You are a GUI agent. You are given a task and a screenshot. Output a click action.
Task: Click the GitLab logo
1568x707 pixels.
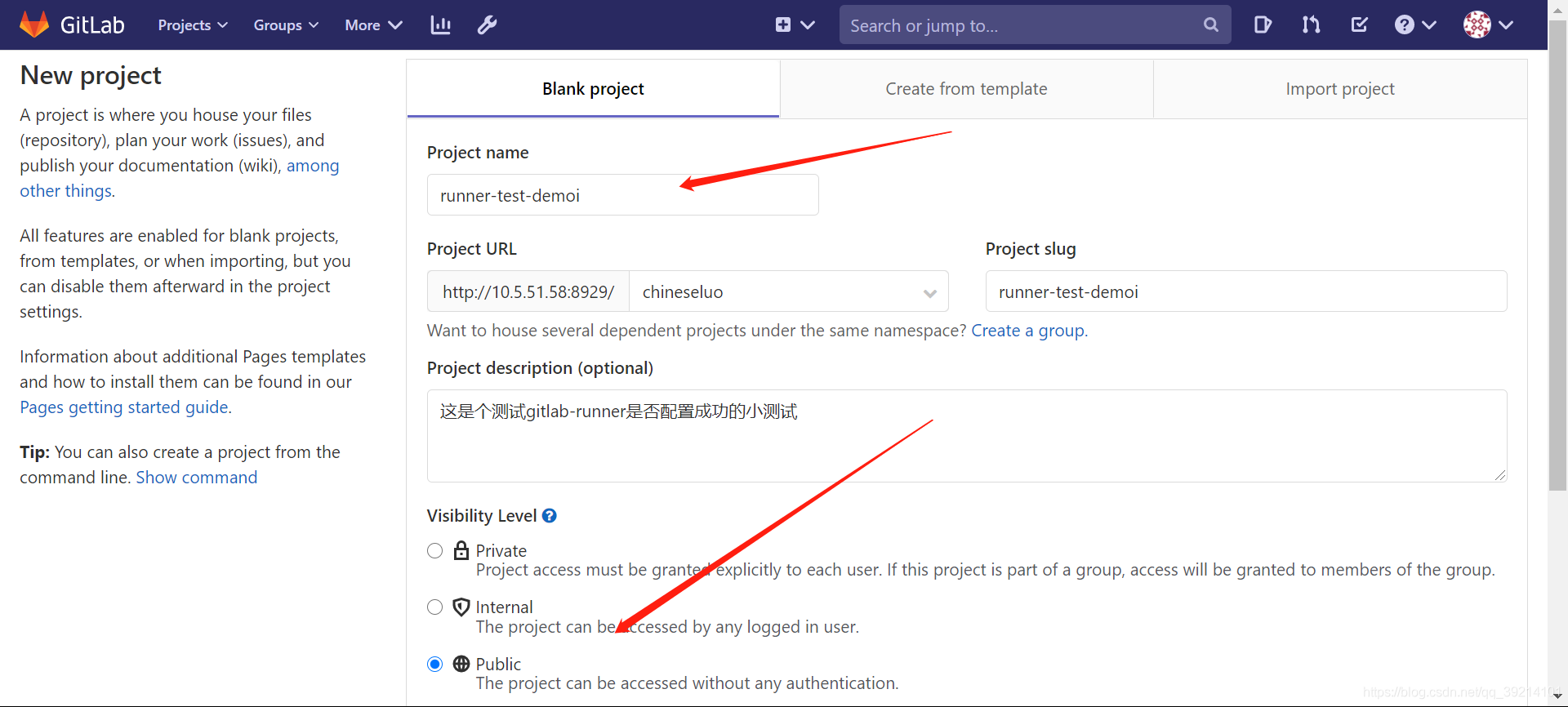72,24
